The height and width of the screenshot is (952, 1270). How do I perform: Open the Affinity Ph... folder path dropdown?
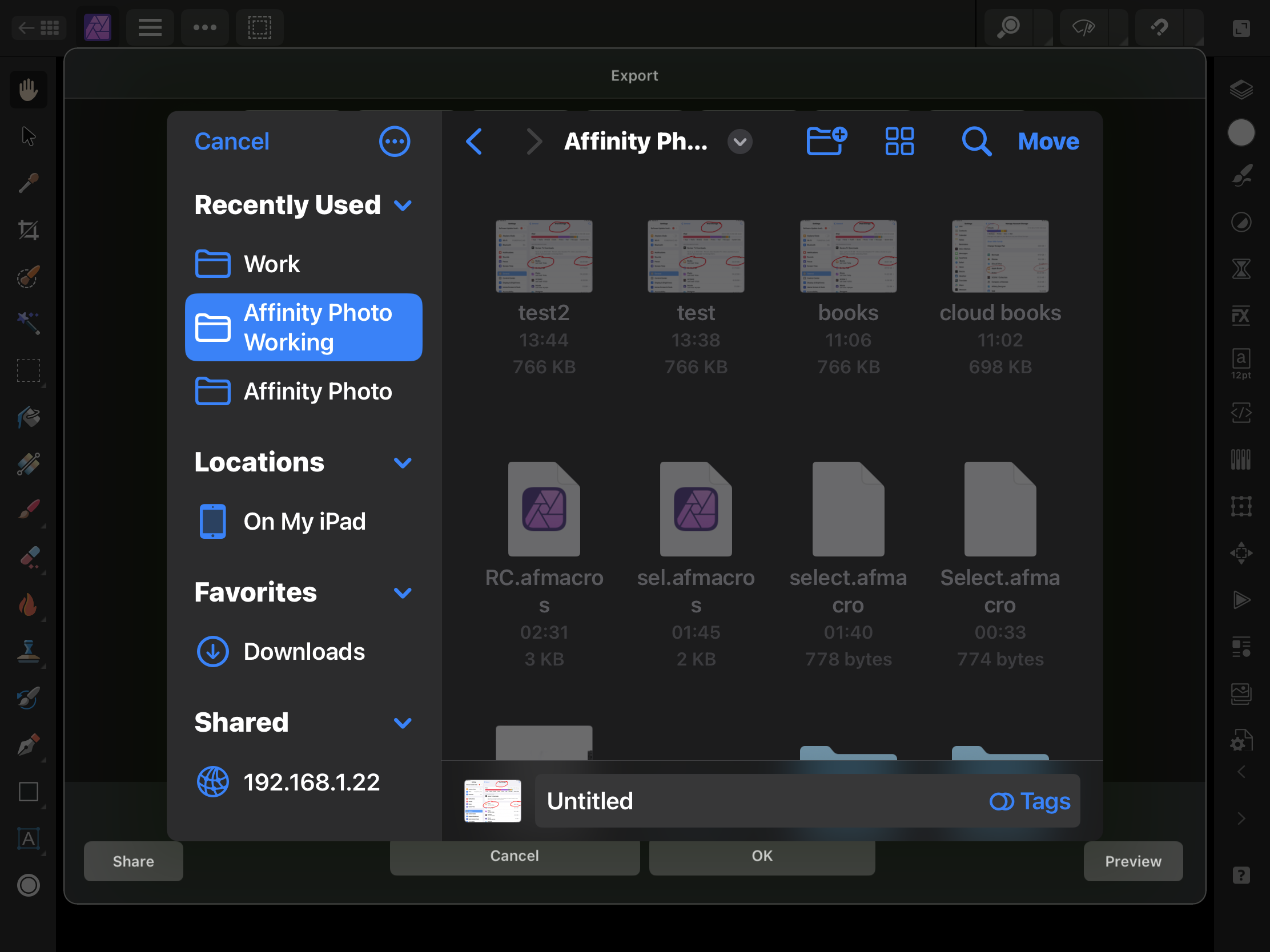point(740,142)
